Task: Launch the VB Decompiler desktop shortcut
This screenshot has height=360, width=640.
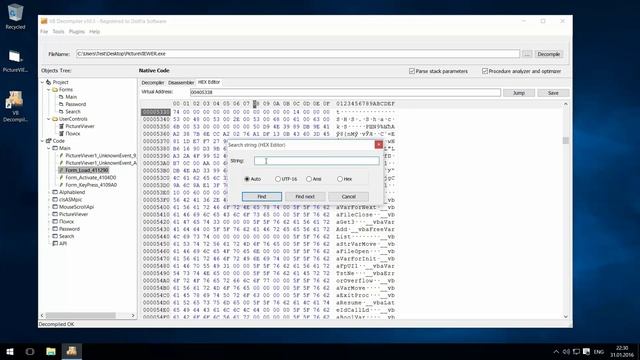Action: point(15,100)
